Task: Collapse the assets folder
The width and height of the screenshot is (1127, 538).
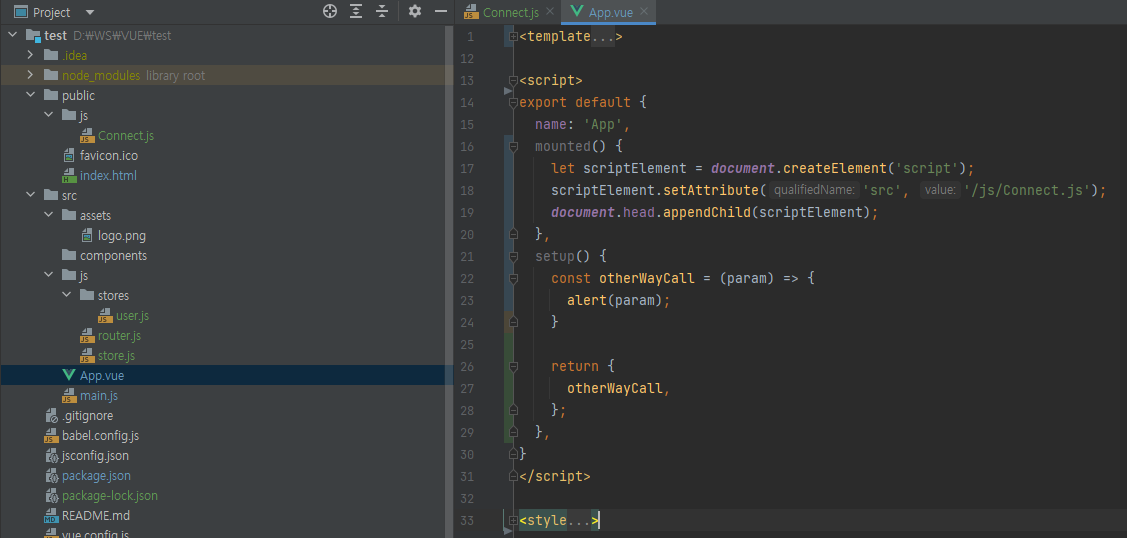Action: click(48, 215)
